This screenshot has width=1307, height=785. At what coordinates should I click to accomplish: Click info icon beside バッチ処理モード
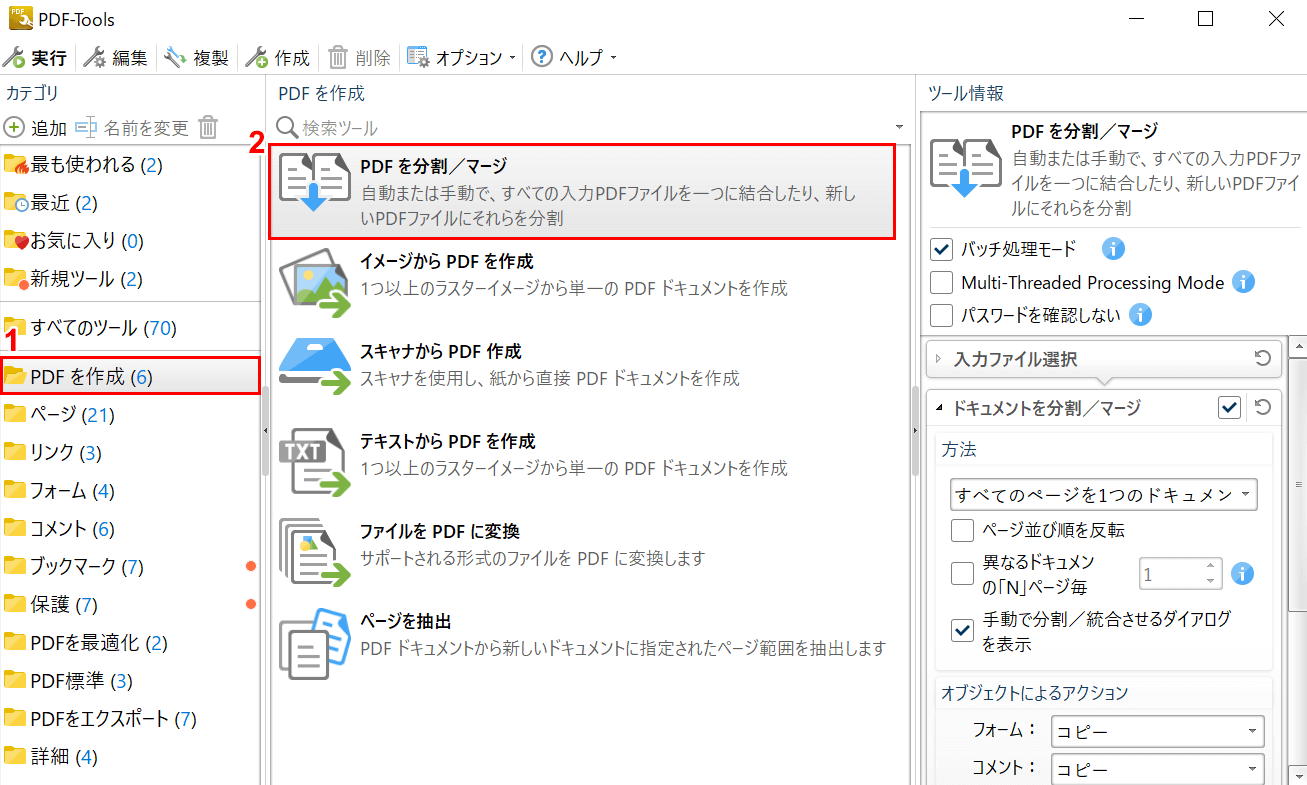coord(1113,249)
